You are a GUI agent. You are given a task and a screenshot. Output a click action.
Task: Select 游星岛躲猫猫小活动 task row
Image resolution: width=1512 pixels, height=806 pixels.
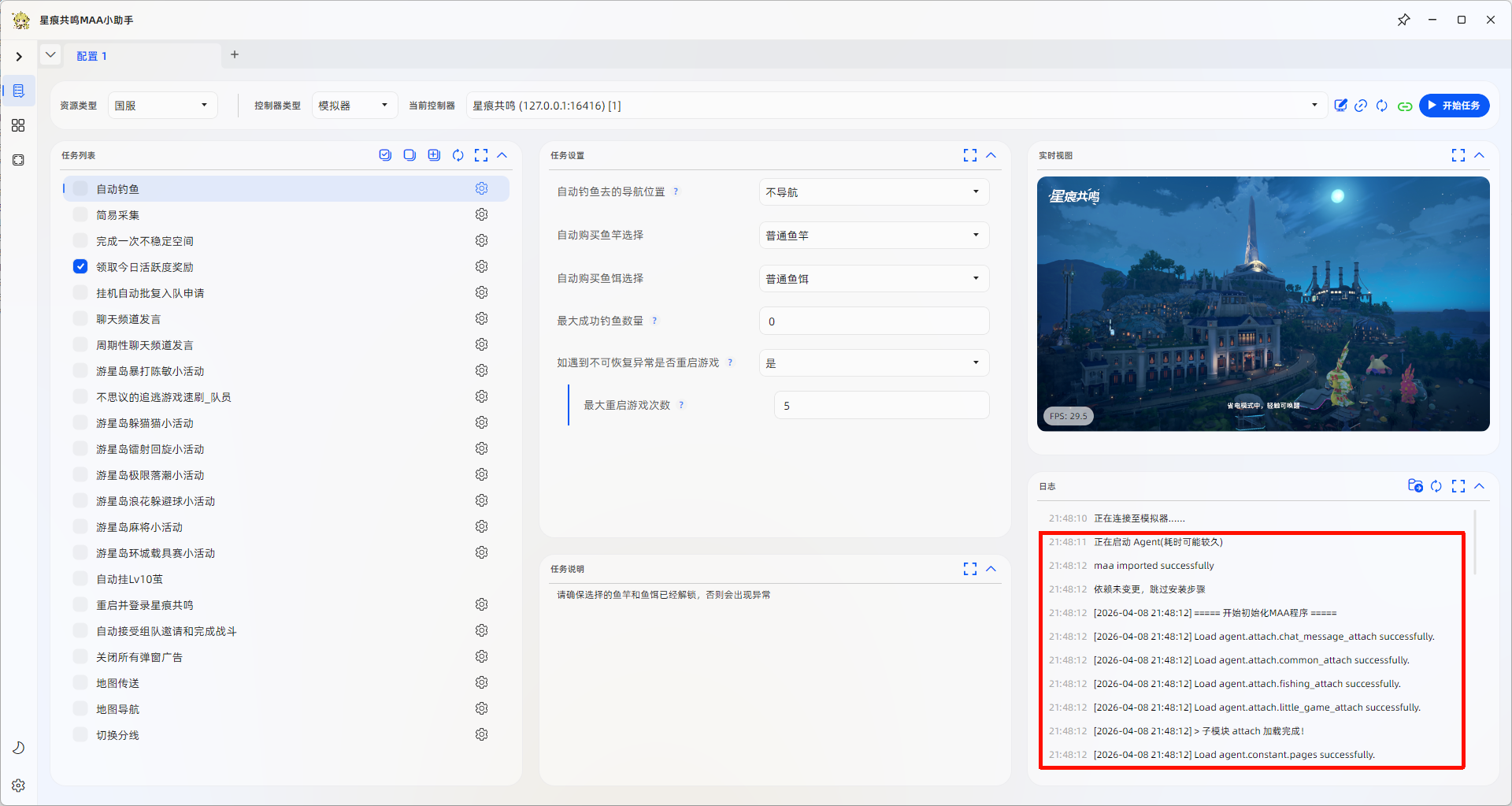(286, 422)
